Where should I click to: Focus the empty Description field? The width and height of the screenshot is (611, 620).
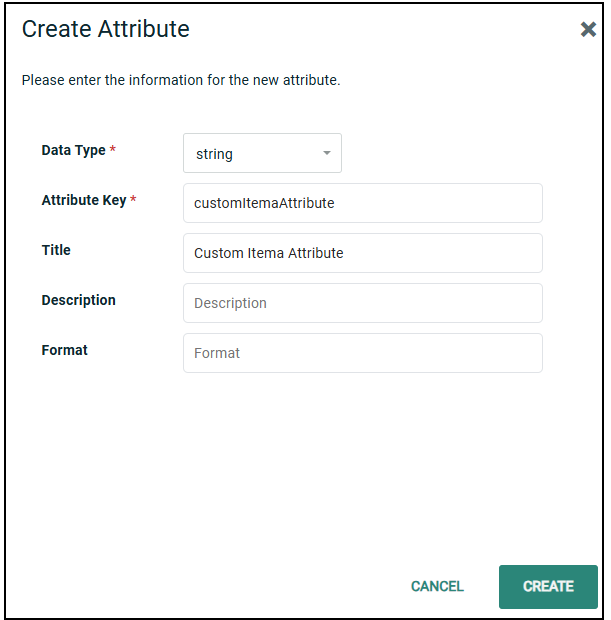point(362,303)
